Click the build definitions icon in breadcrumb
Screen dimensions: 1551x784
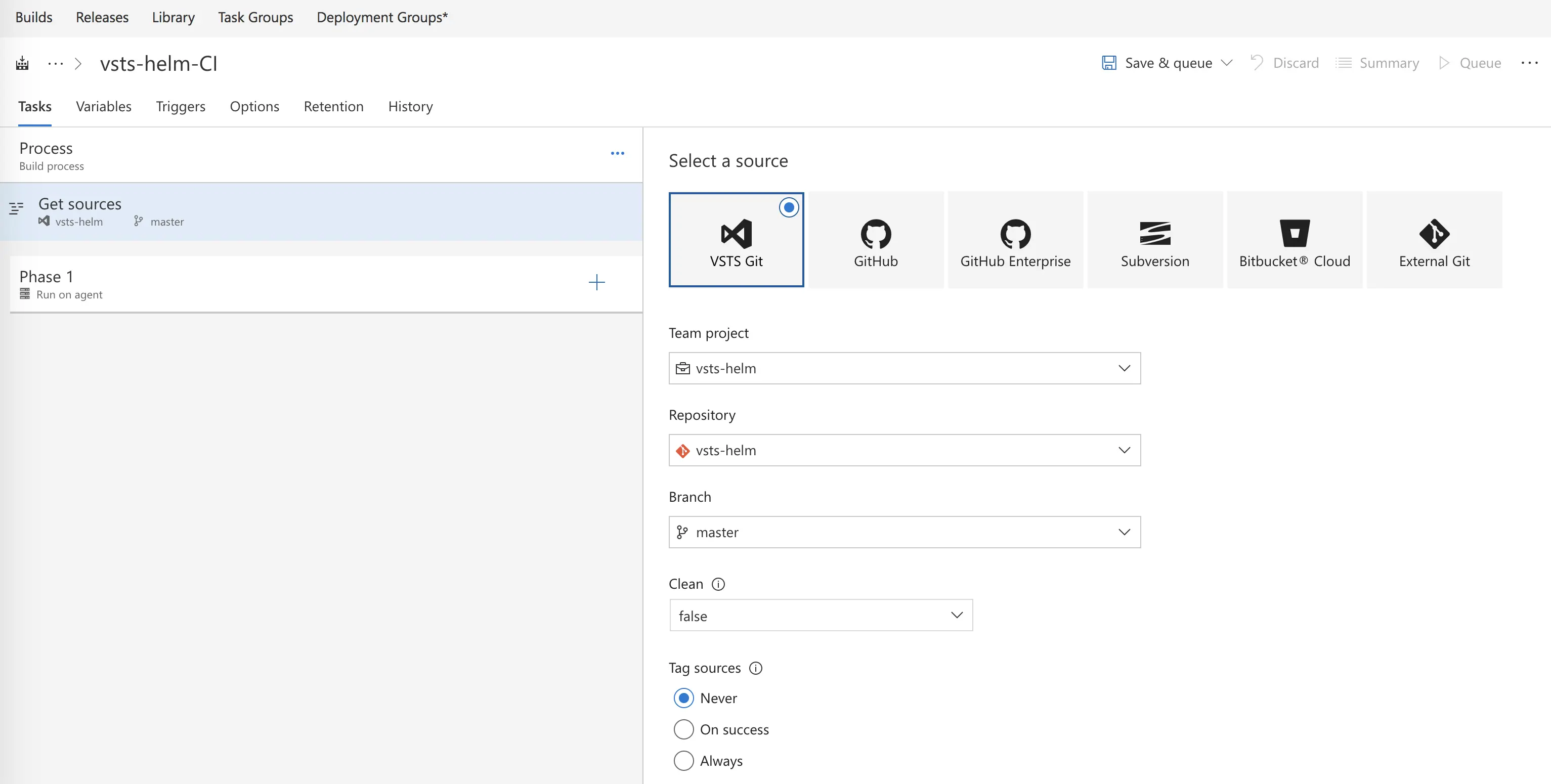point(22,63)
